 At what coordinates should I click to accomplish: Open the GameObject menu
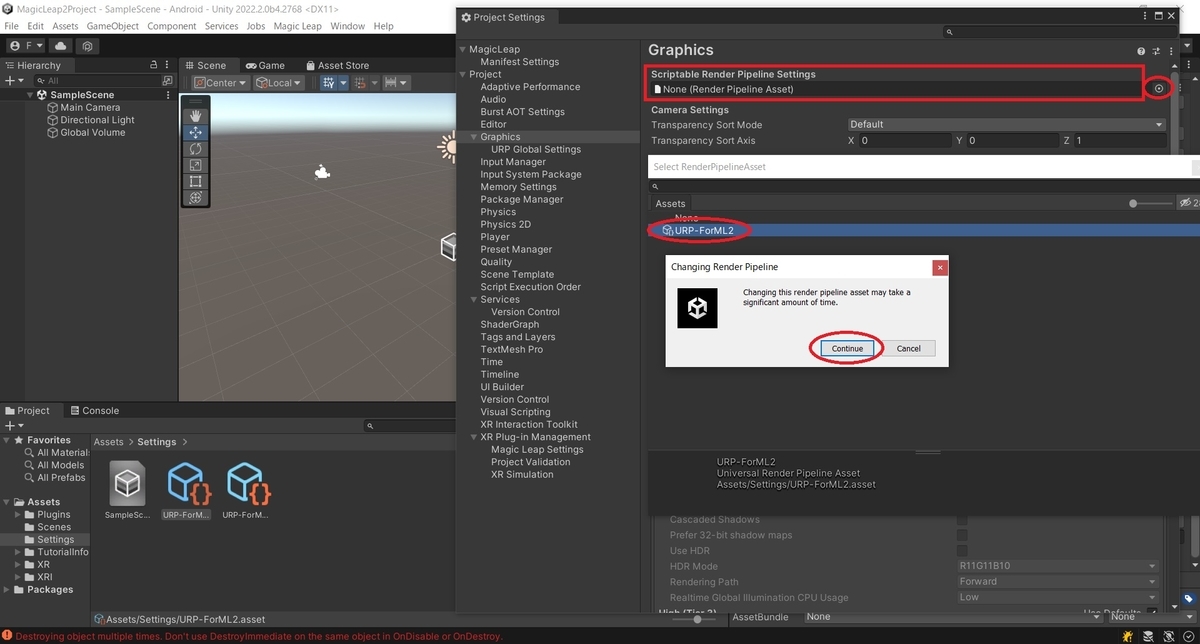coord(112,25)
